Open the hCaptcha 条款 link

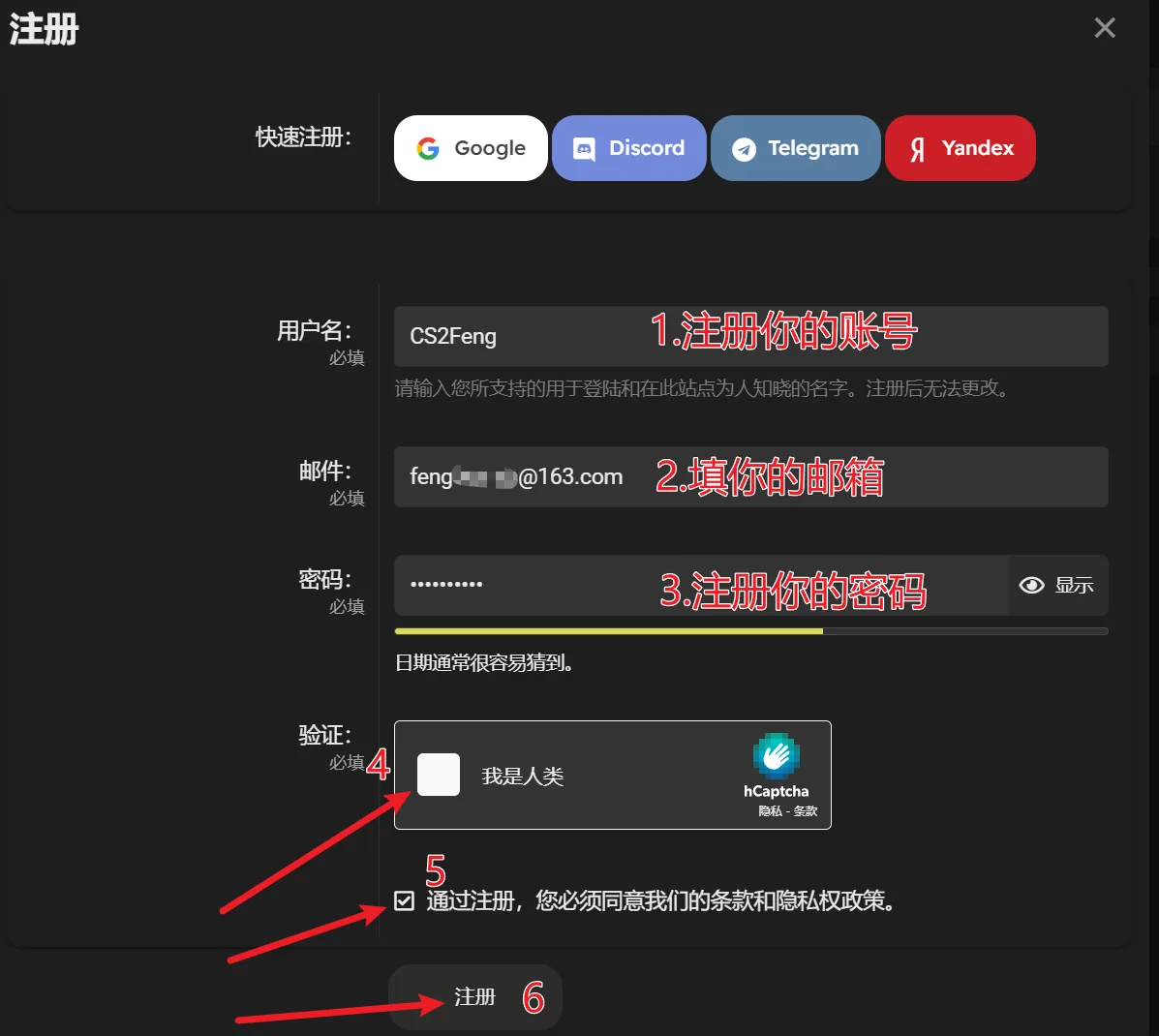point(805,811)
